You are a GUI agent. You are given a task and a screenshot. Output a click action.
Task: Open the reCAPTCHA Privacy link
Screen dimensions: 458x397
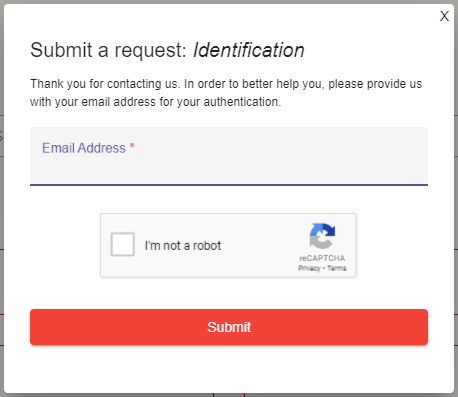click(309, 268)
